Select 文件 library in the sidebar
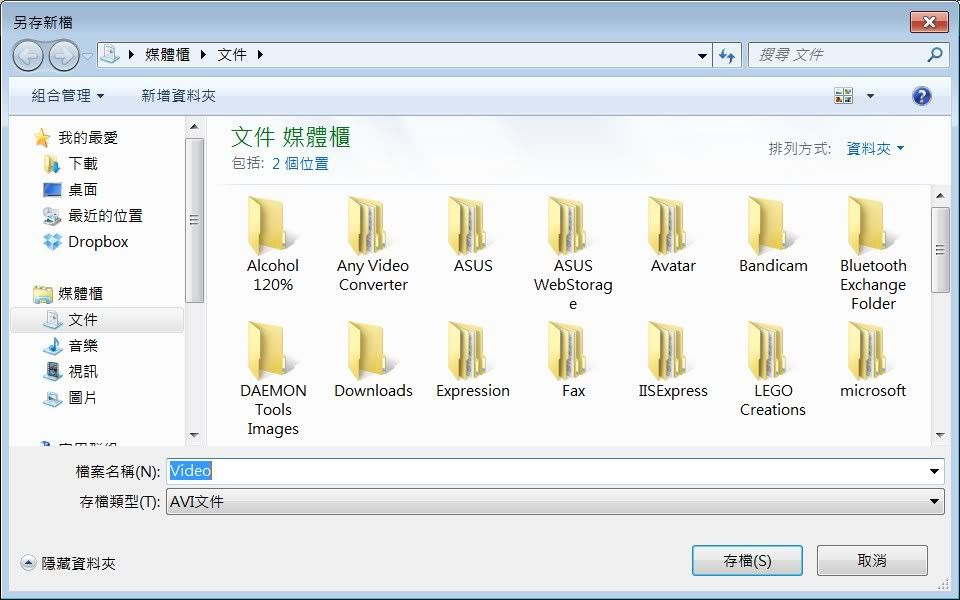 click(x=97, y=320)
